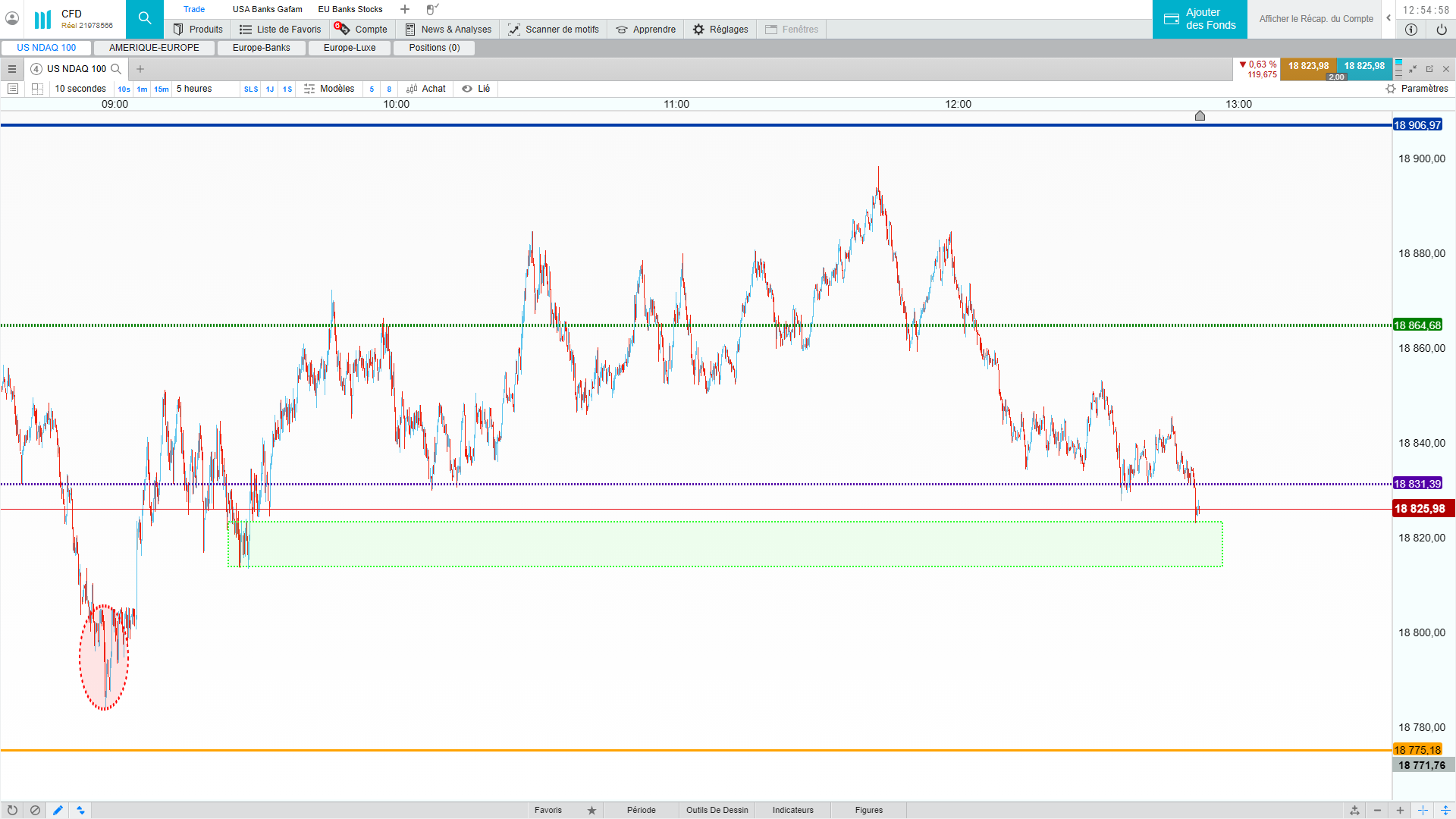Click the info circle icon
1456x819 pixels.
[x=1411, y=30]
